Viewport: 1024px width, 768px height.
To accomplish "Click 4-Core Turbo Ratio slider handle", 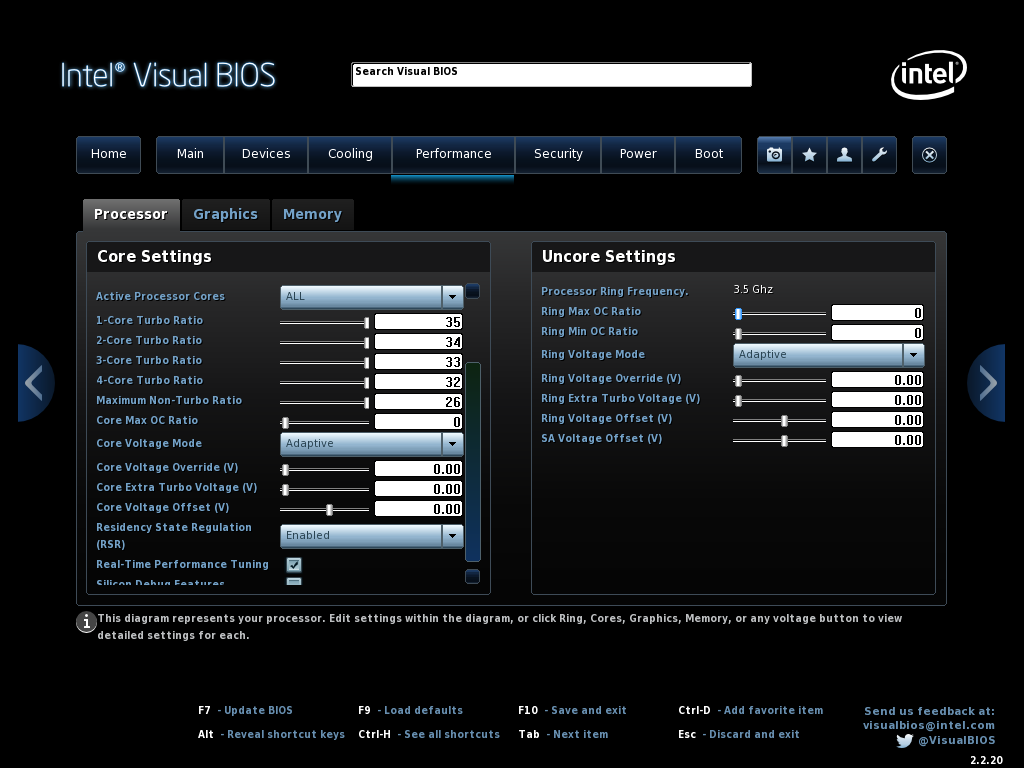I will point(366,383).
